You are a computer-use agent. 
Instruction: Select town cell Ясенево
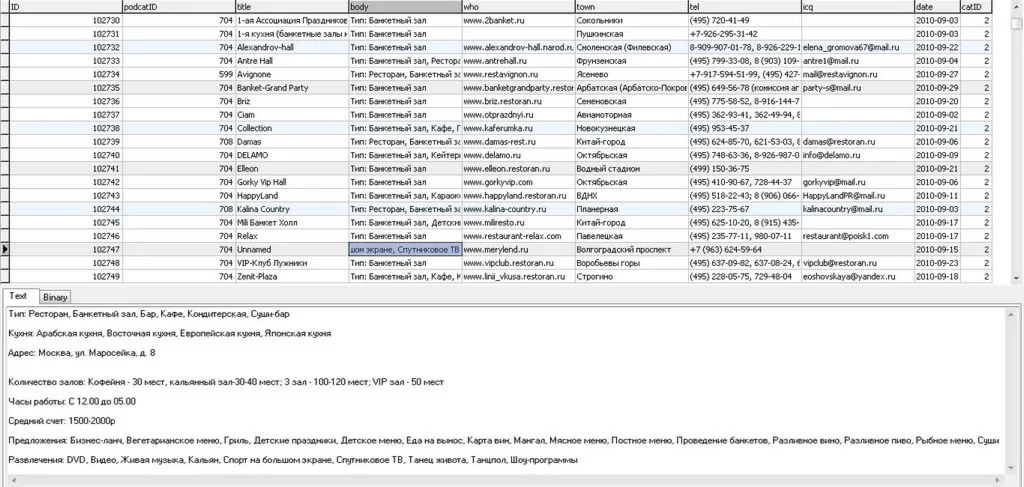632,74
